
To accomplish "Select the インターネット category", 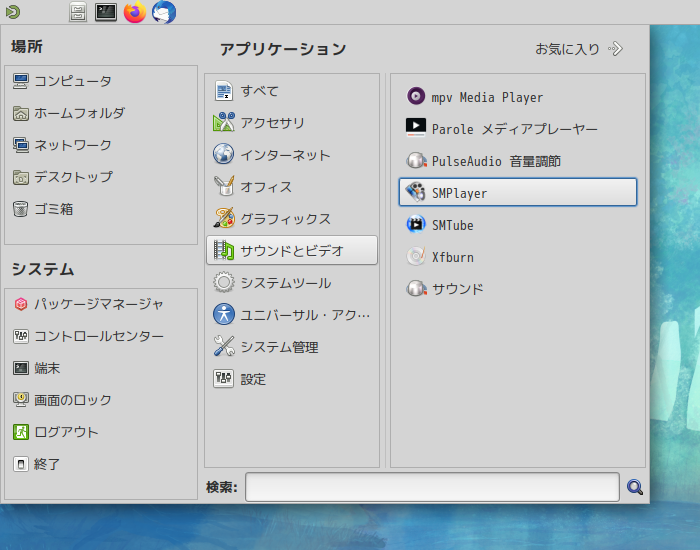I will pyautogui.click(x=292, y=154).
